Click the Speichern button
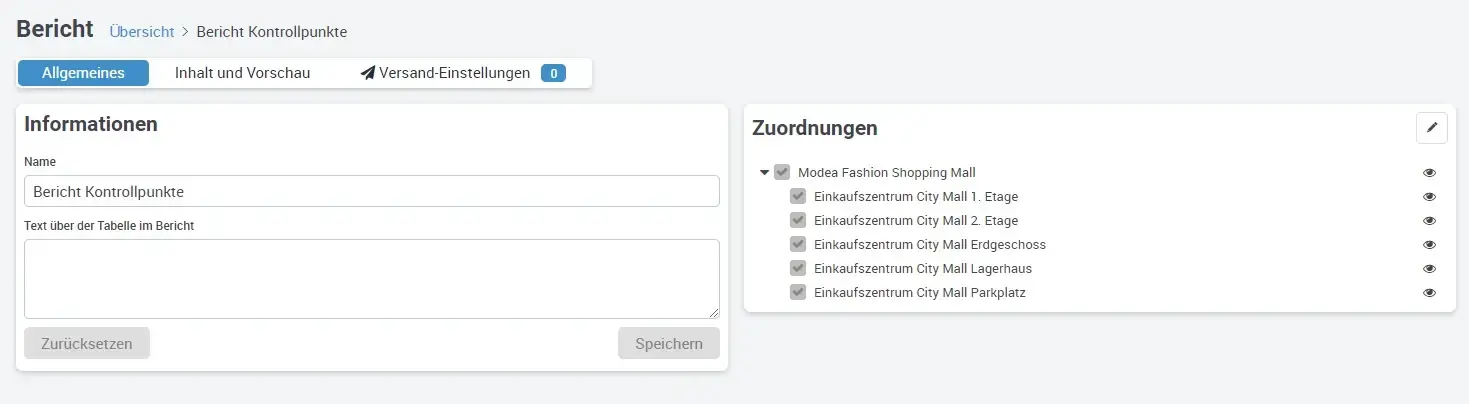Viewport: 1469px width, 404px height. pyautogui.click(x=668, y=343)
